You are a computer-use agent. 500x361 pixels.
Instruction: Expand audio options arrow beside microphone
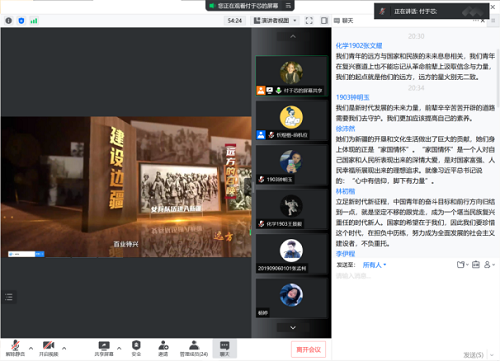[31, 348]
